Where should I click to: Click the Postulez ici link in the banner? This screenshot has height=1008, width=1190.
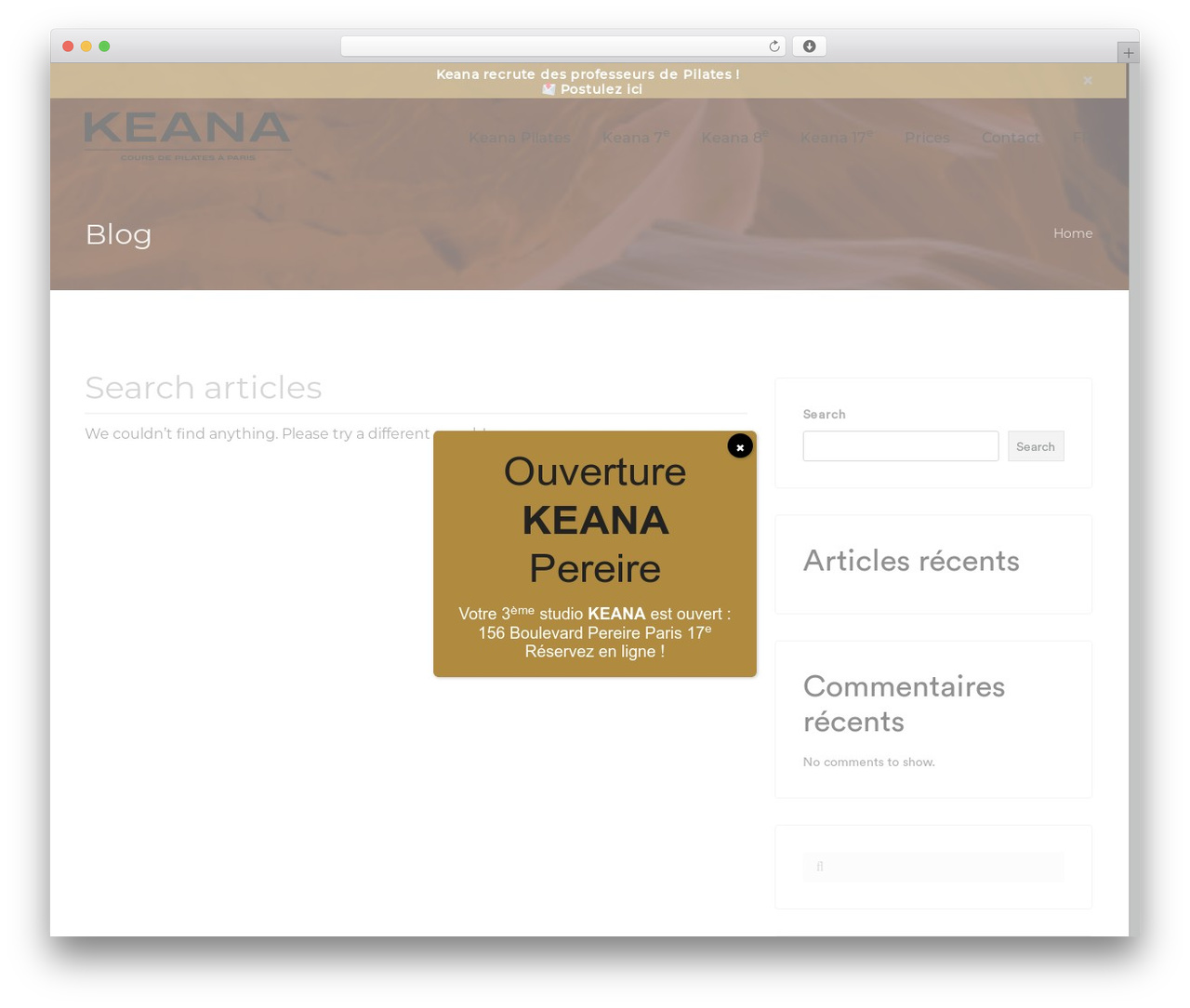[601, 89]
